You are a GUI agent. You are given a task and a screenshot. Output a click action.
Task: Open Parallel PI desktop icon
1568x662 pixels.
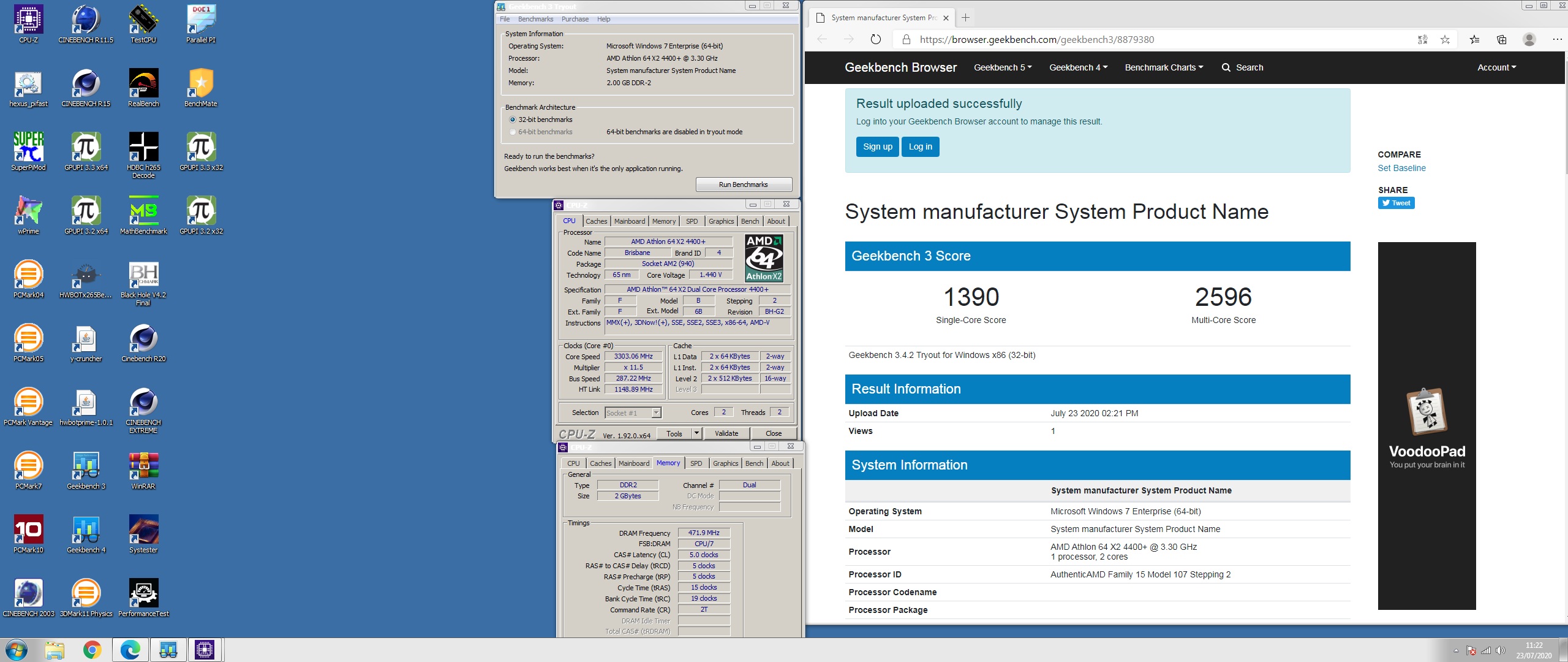201,25
